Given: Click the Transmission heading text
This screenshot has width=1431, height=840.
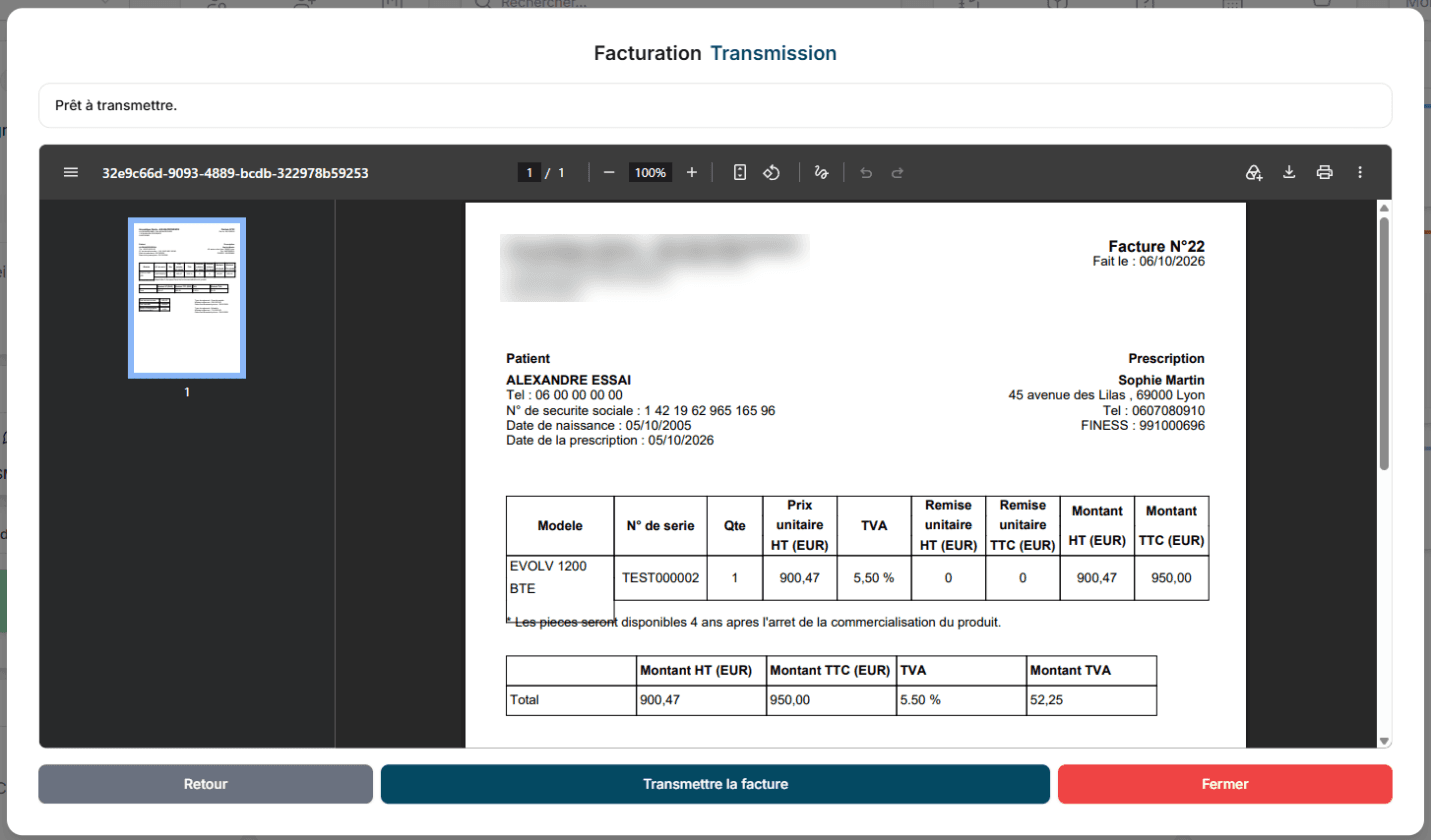Looking at the screenshot, I should point(773,53).
